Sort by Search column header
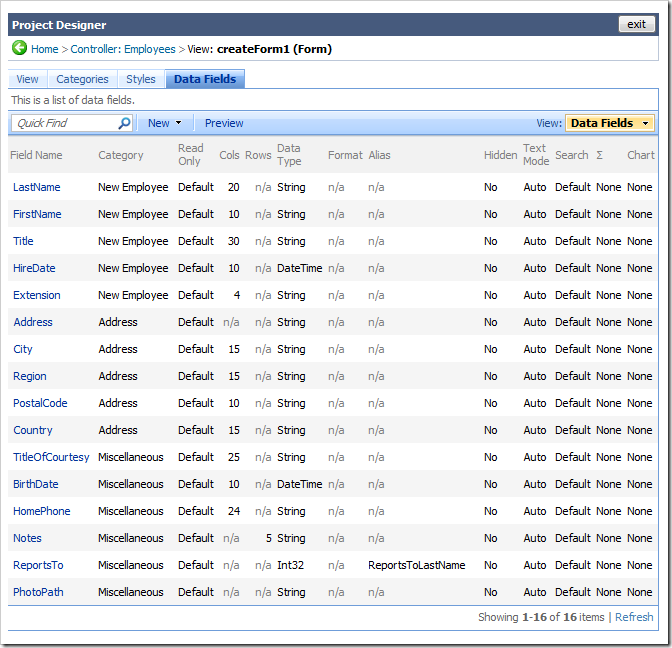The image size is (672, 648). click(x=572, y=155)
